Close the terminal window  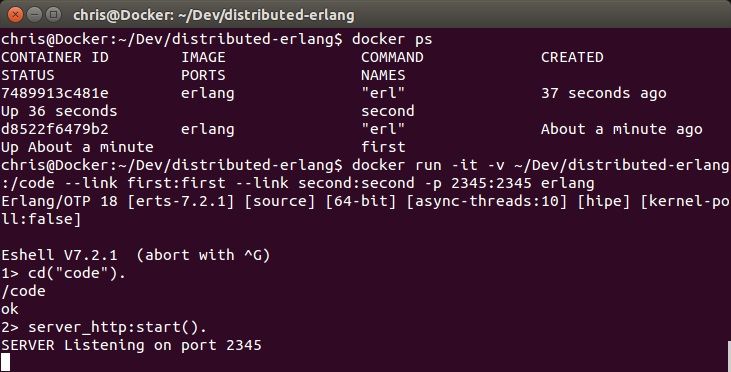click(15, 14)
